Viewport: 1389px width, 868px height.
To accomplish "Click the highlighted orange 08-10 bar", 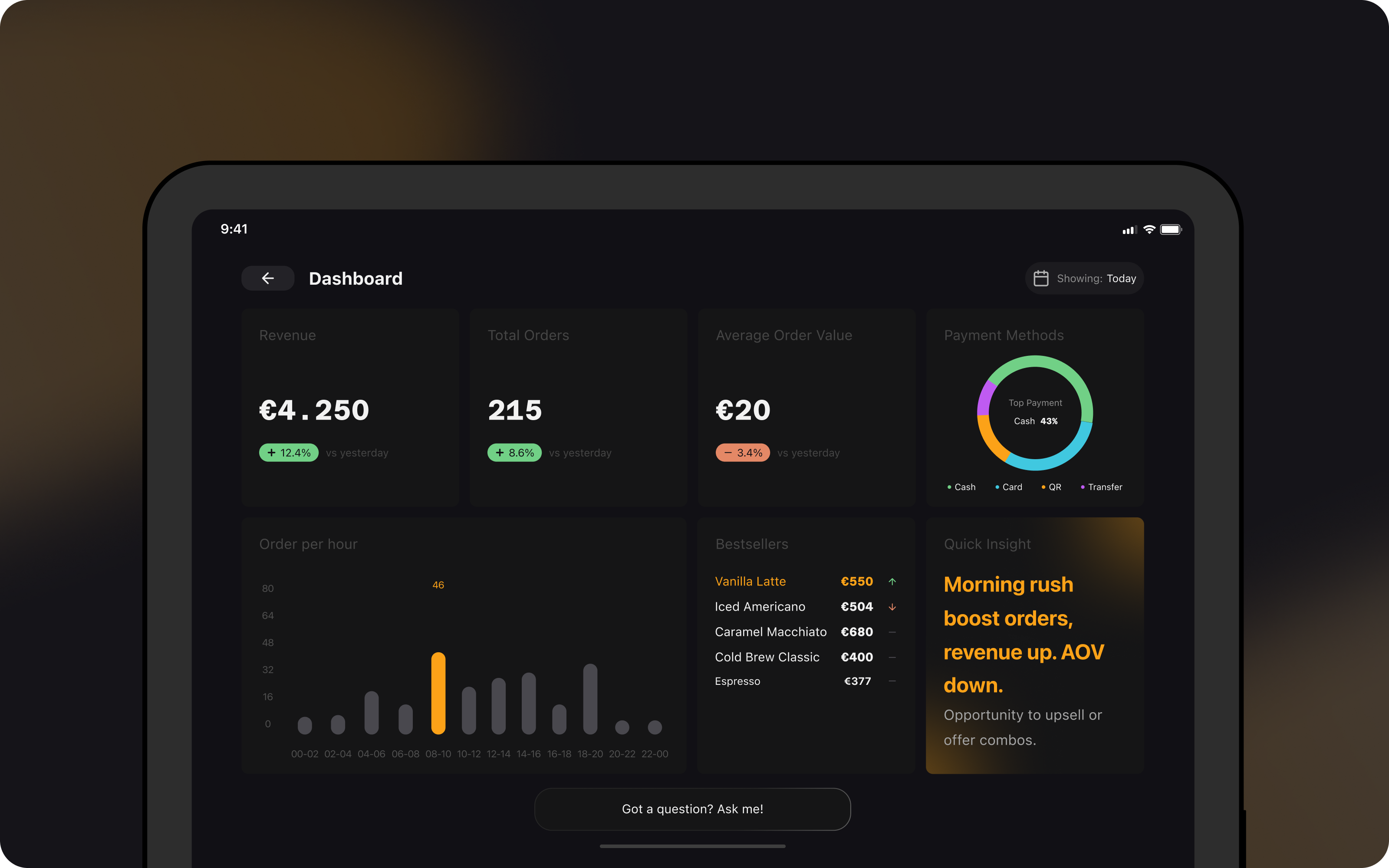I will [438, 693].
